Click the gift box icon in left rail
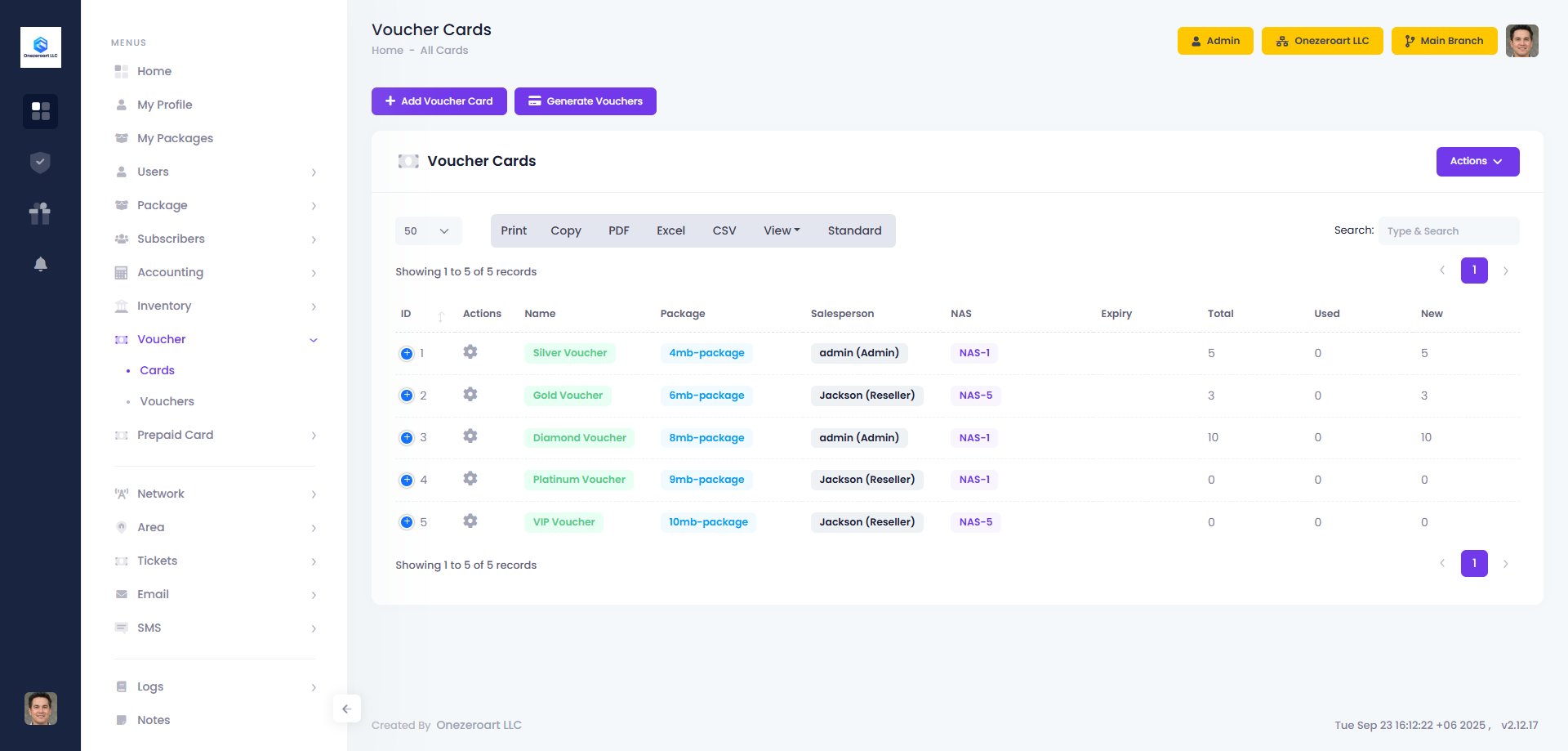Image resolution: width=1568 pixels, height=751 pixels. [x=40, y=213]
